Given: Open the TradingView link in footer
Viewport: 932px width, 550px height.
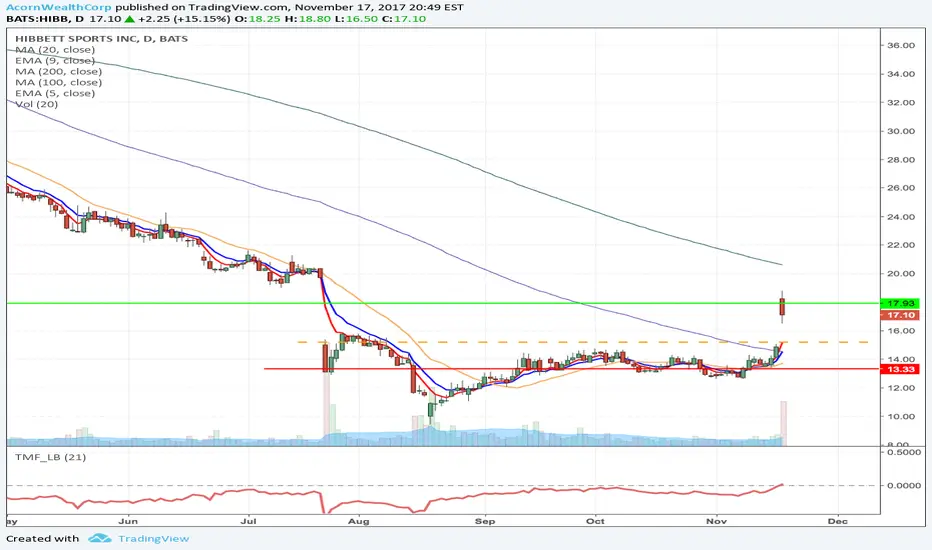Looking at the screenshot, I should click(x=153, y=538).
